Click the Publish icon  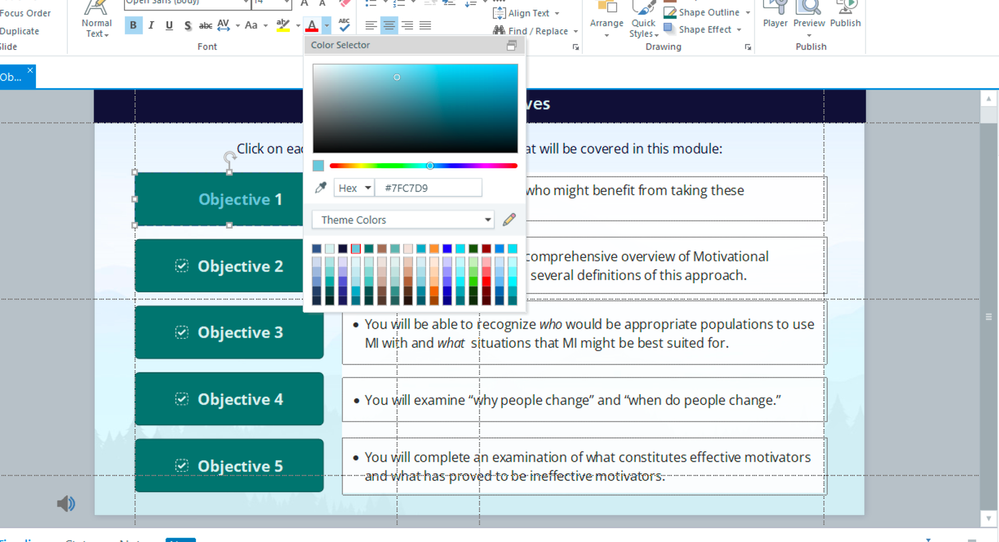pyautogui.click(x=845, y=16)
